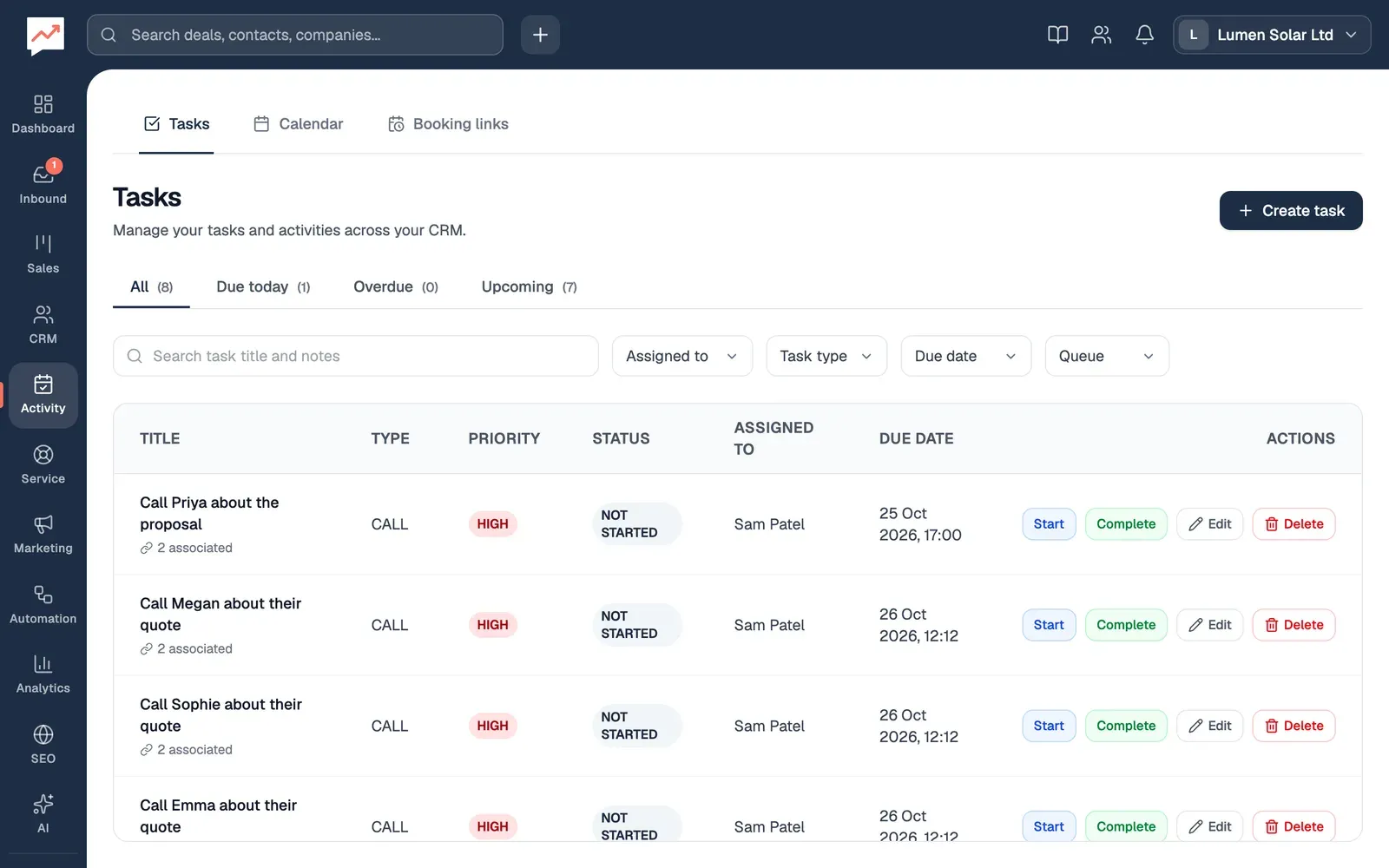Screen dimensions: 1389x868
Task: Focus the global search deals, contacts field
Action: (295, 35)
